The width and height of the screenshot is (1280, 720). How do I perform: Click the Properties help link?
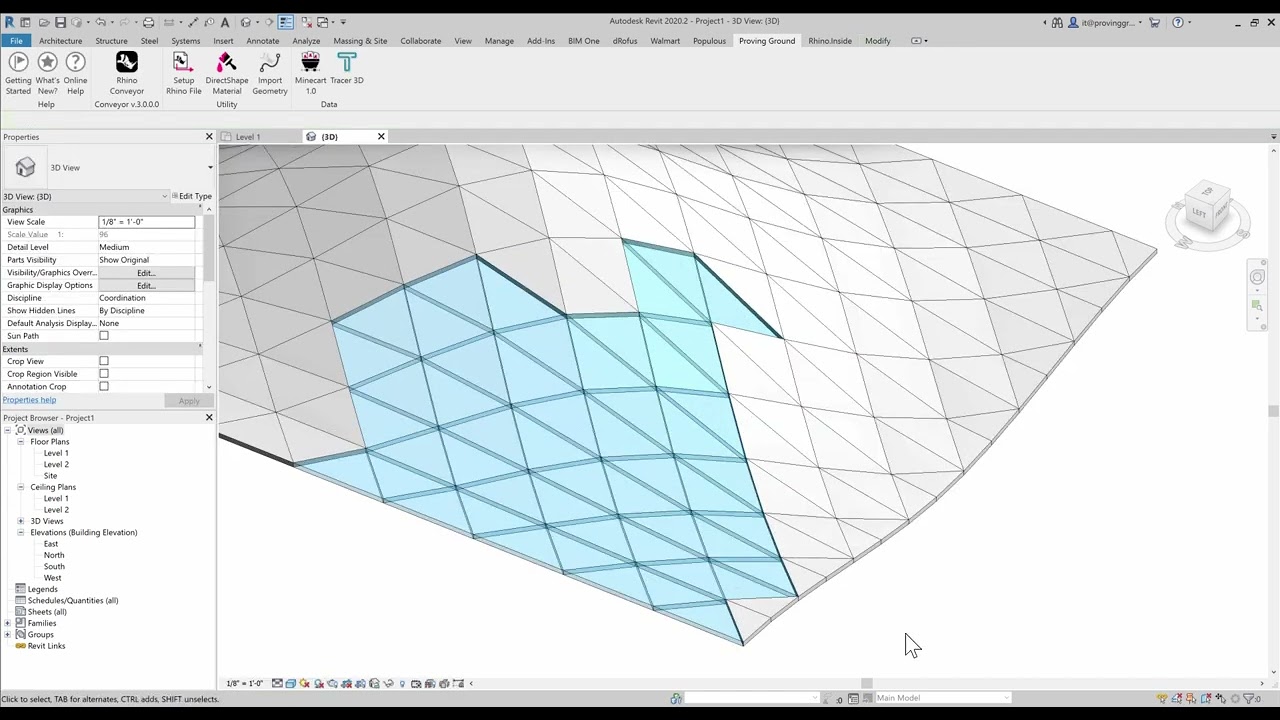click(29, 399)
